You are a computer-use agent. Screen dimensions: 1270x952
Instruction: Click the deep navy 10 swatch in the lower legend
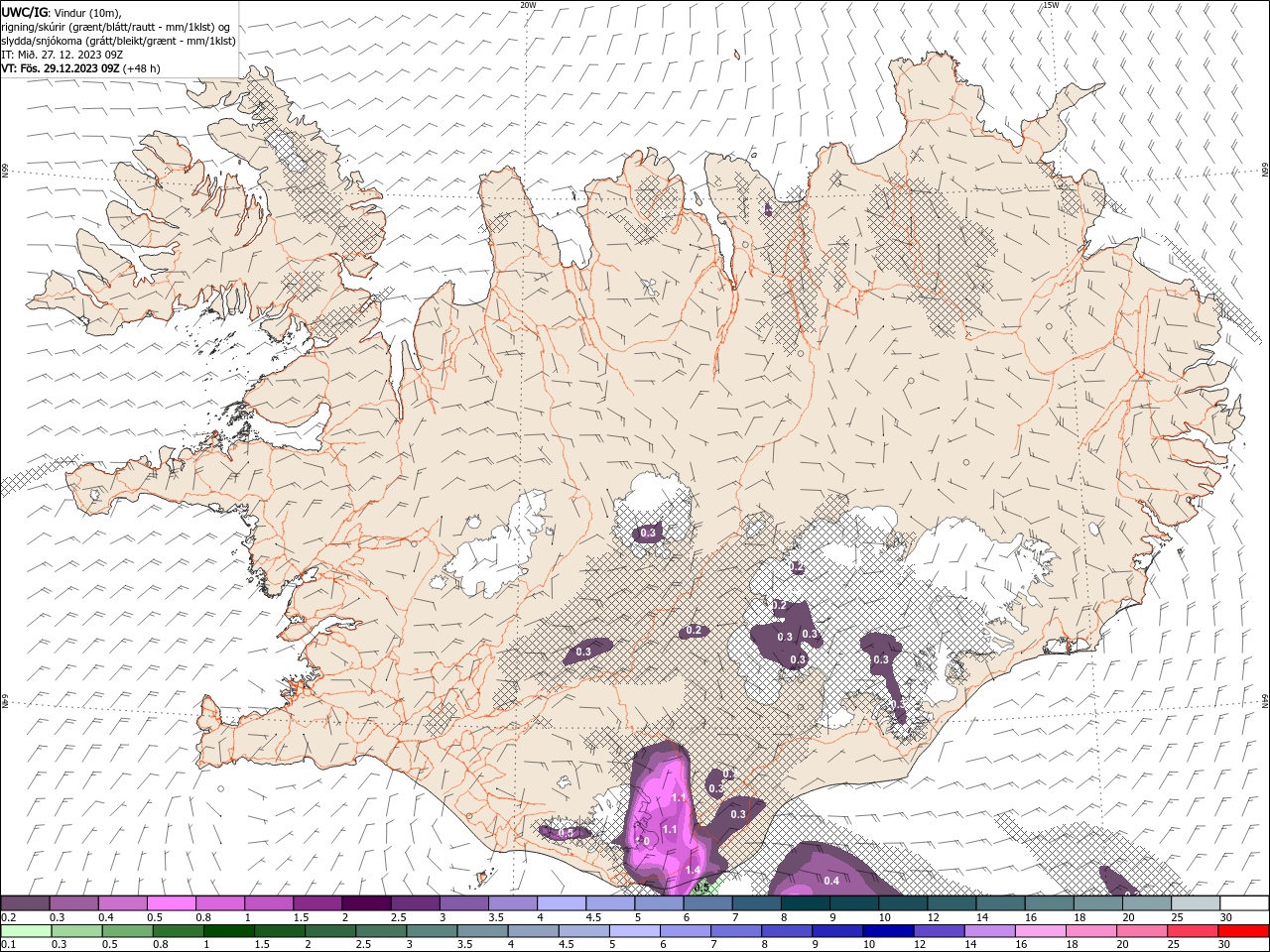pyautogui.click(x=888, y=931)
